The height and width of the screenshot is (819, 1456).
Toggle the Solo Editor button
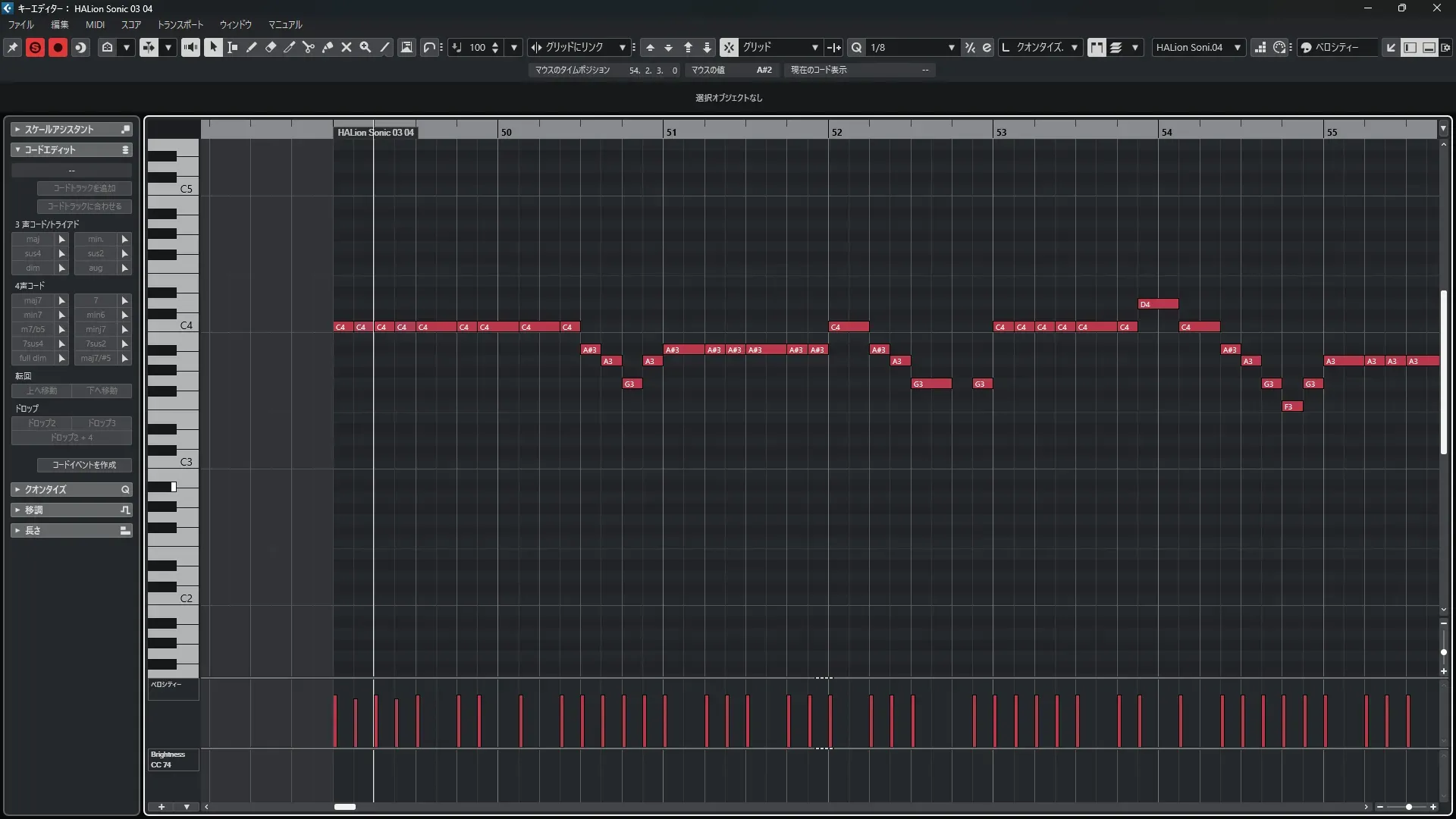coord(35,47)
